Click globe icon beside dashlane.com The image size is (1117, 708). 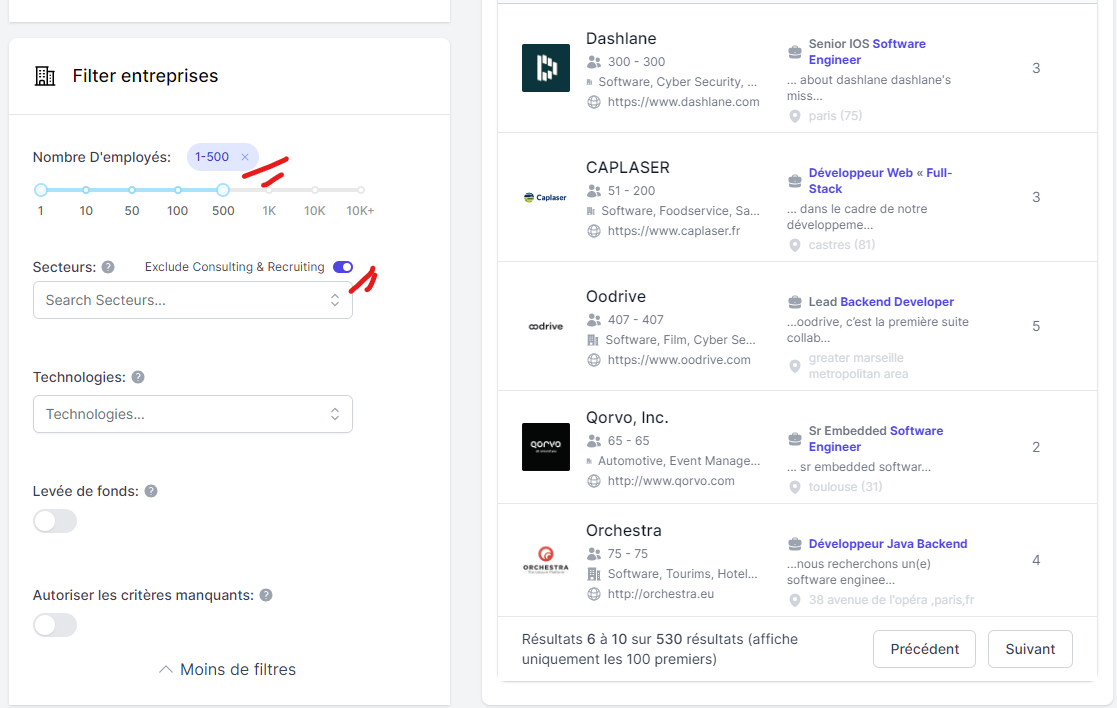click(593, 102)
